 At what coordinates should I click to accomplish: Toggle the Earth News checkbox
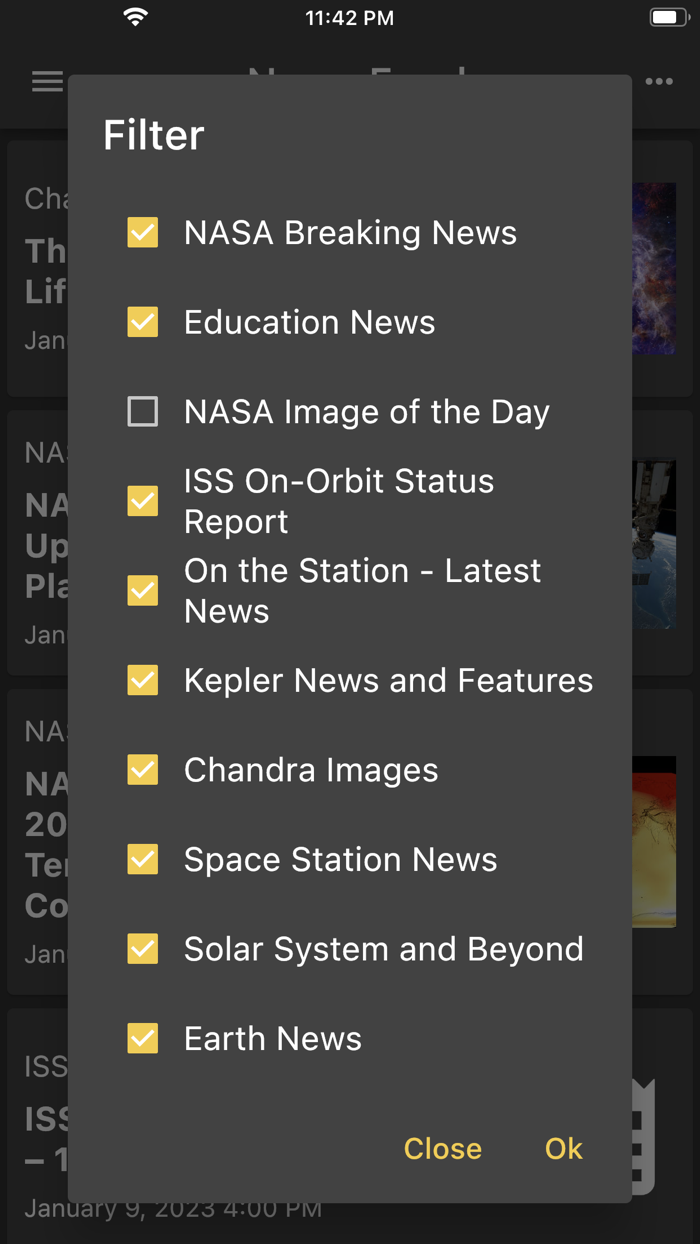[x=142, y=1038]
